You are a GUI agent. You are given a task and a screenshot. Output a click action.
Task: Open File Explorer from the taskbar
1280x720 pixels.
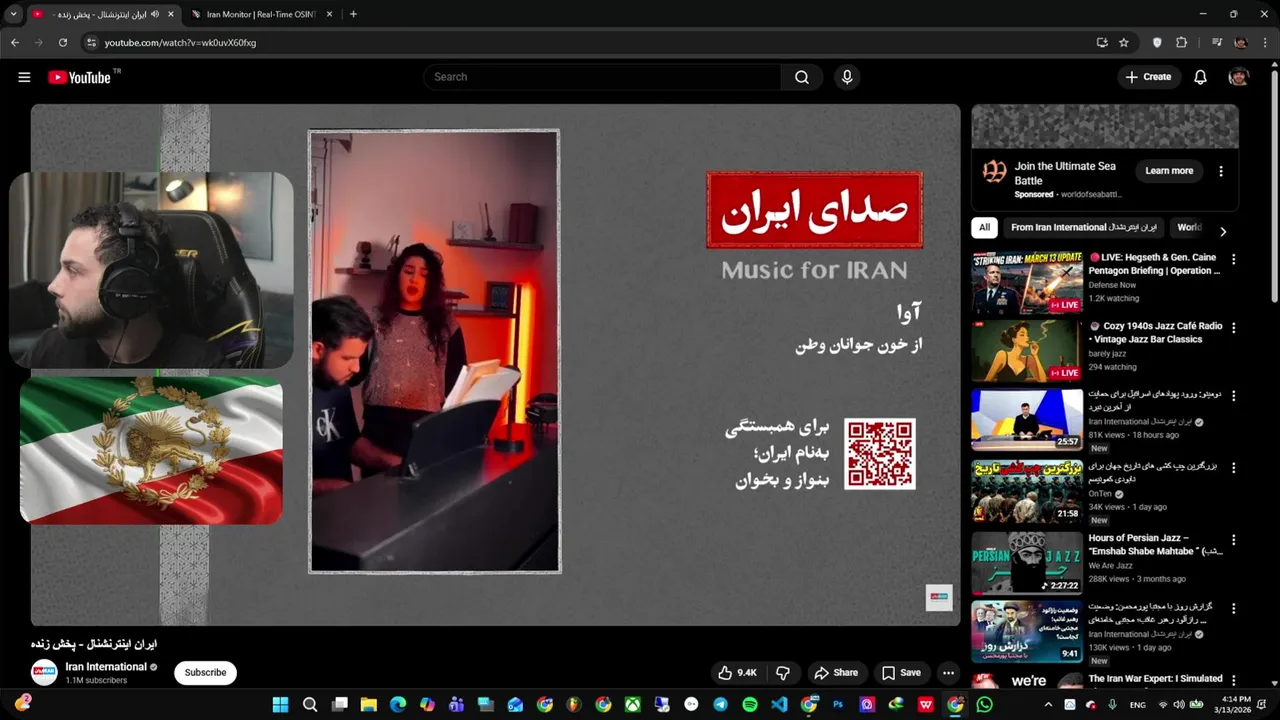point(368,705)
